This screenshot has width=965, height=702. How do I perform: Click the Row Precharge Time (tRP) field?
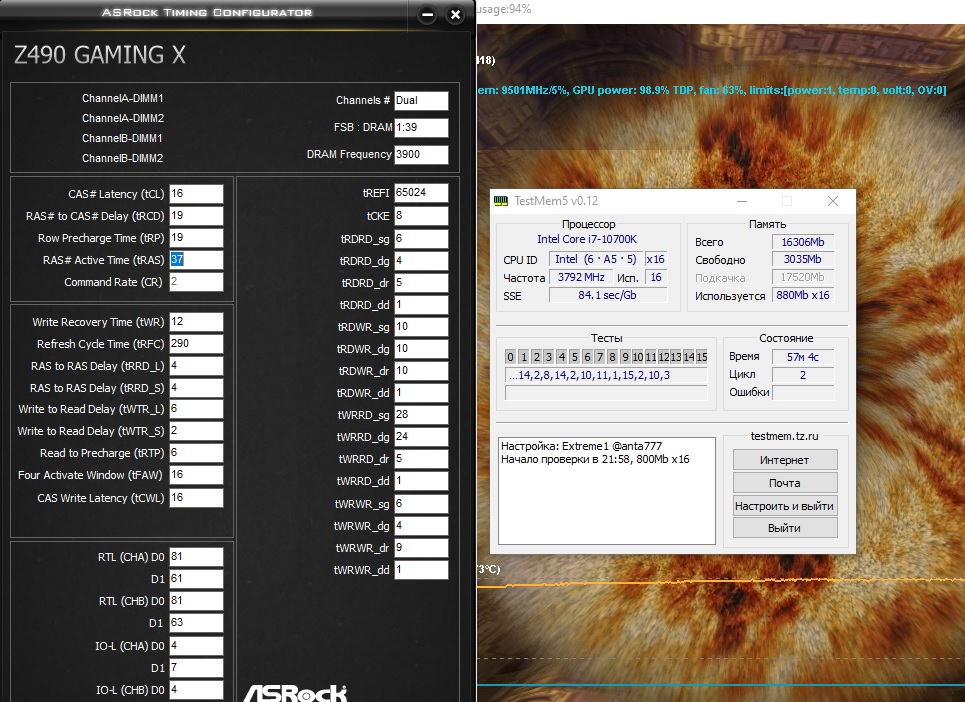(x=196, y=238)
